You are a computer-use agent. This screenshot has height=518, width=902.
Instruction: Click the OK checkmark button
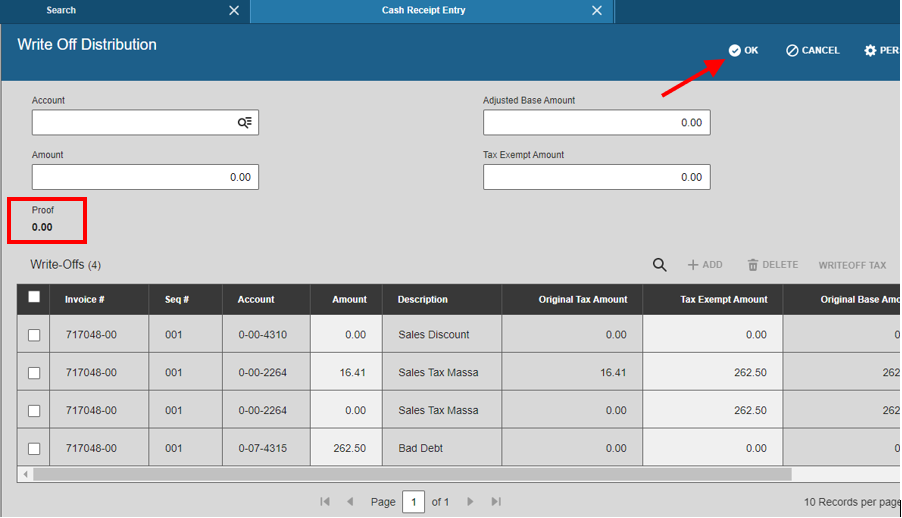tap(743, 51)
